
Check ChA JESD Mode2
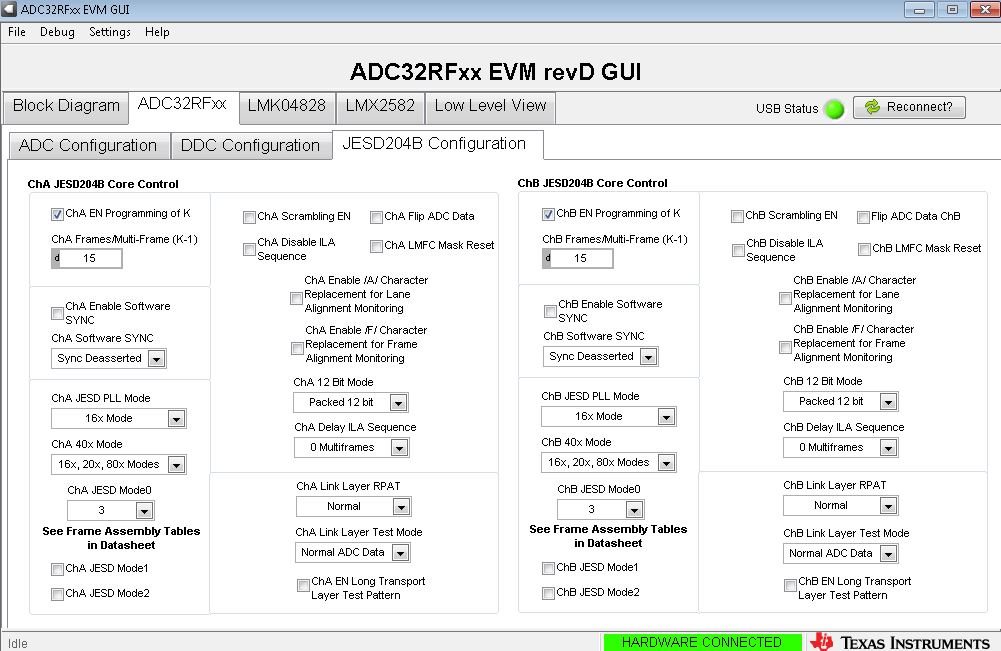coord(57,594)
